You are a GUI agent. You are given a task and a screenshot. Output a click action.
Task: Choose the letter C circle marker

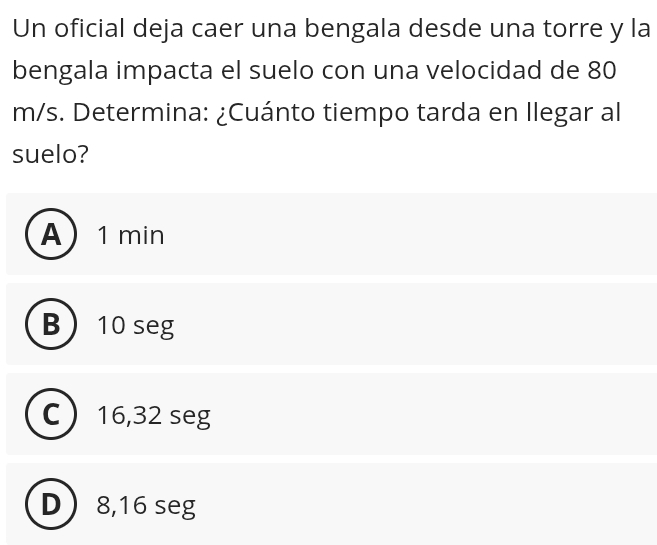tap(51, 415)
